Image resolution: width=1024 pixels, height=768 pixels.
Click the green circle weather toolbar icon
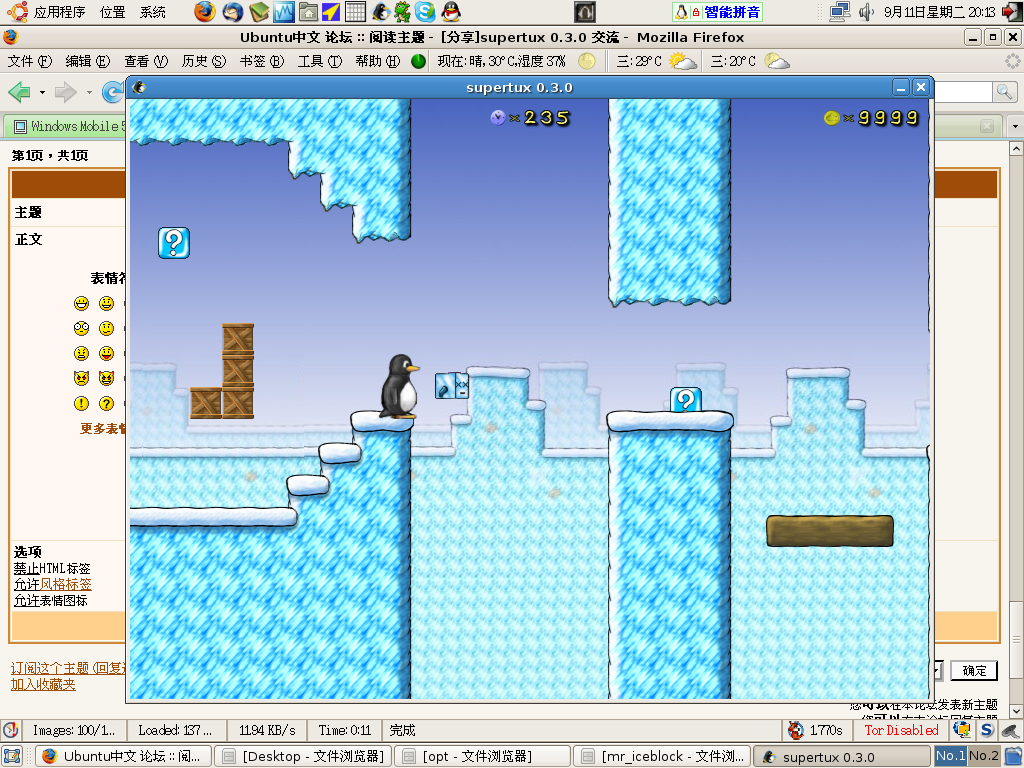419,61
